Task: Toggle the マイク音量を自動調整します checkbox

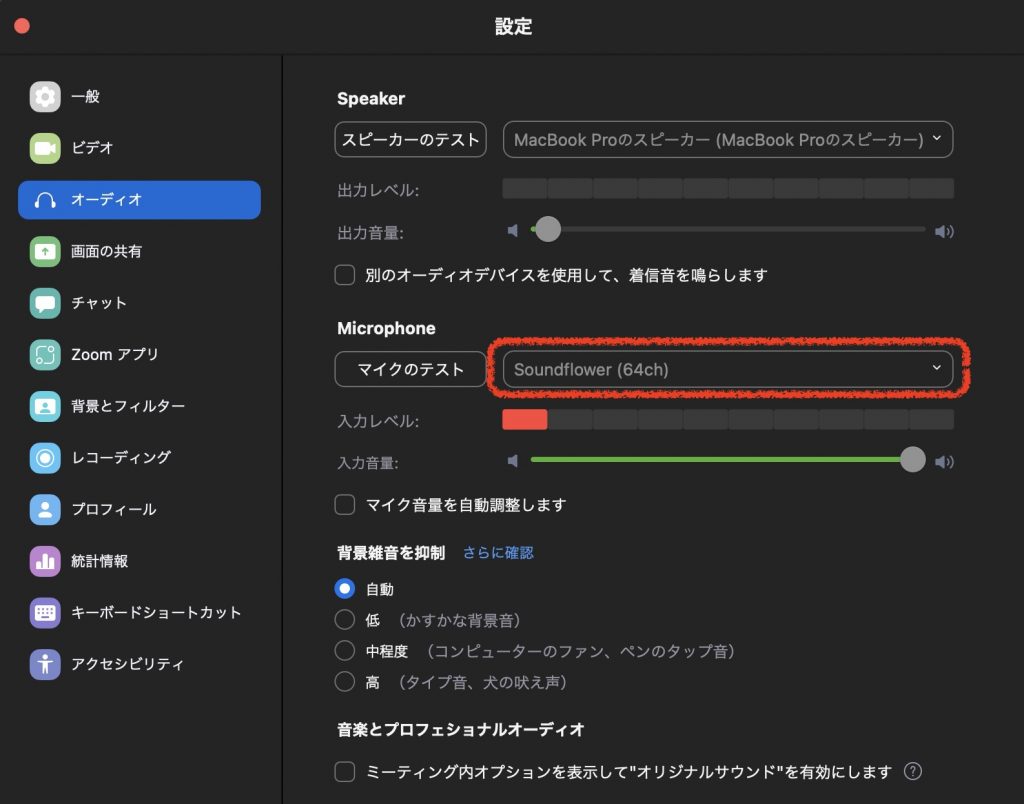Action: (x=345, y=505)
